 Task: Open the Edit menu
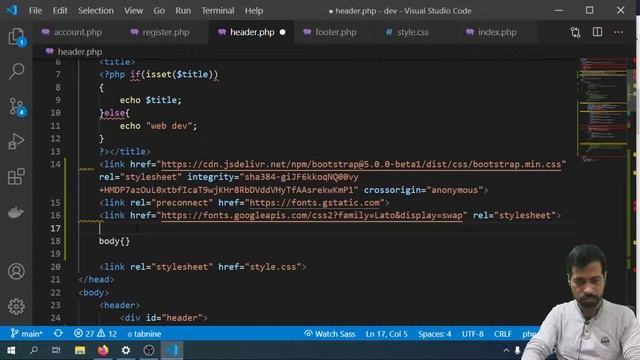click(x=60, y=11)
